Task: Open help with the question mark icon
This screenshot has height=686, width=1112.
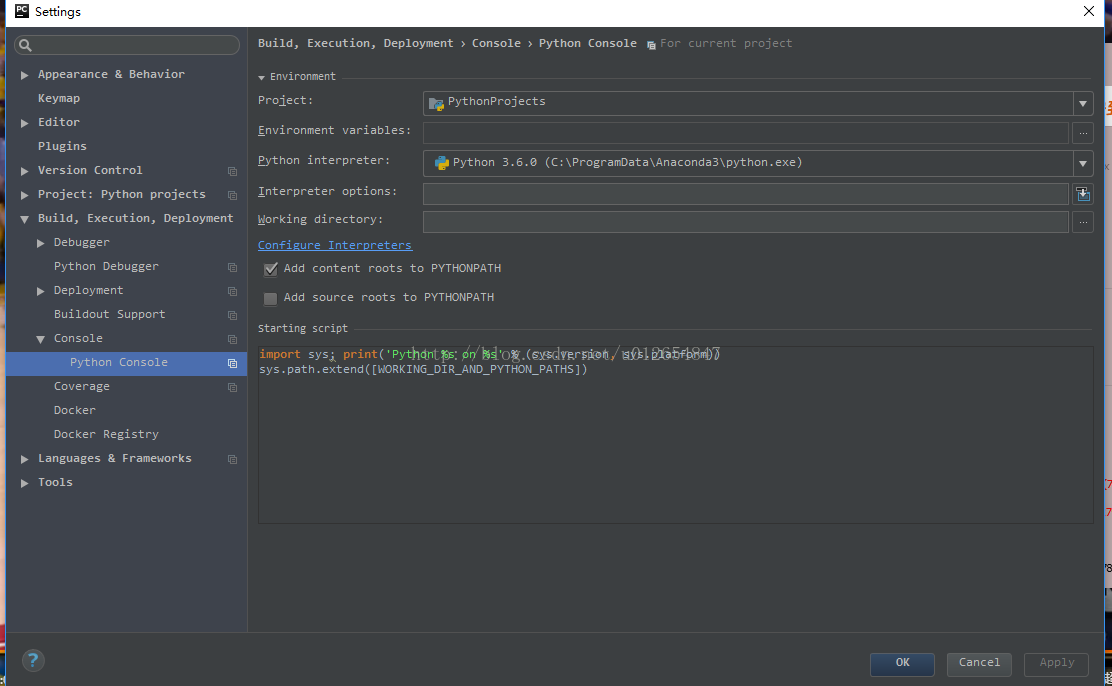Action: (33, 660)
